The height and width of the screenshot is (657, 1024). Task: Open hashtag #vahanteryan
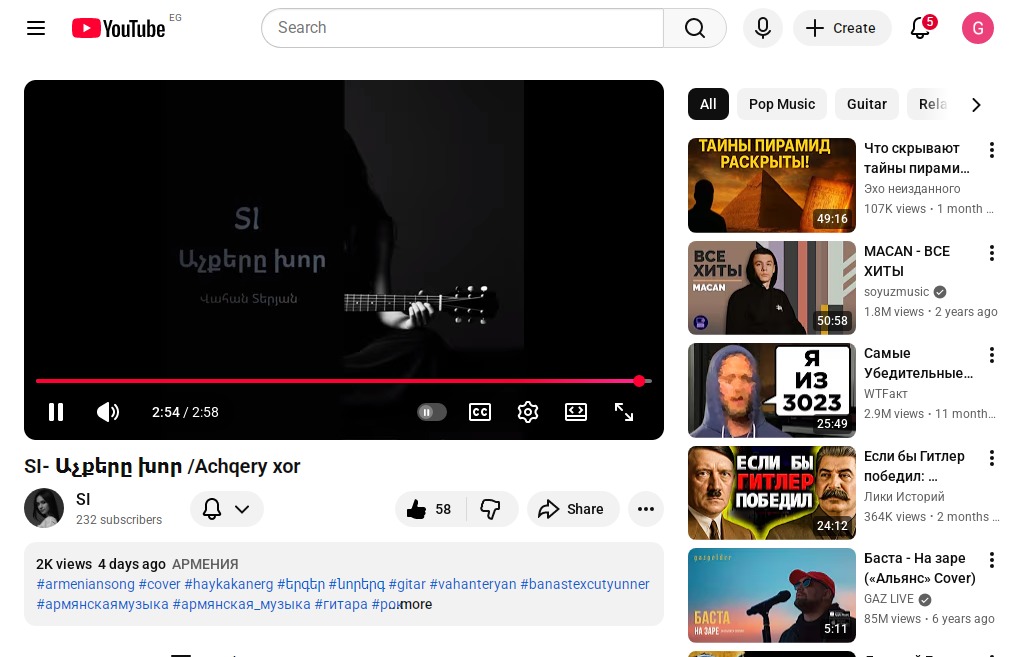click(x=473, y=585)
